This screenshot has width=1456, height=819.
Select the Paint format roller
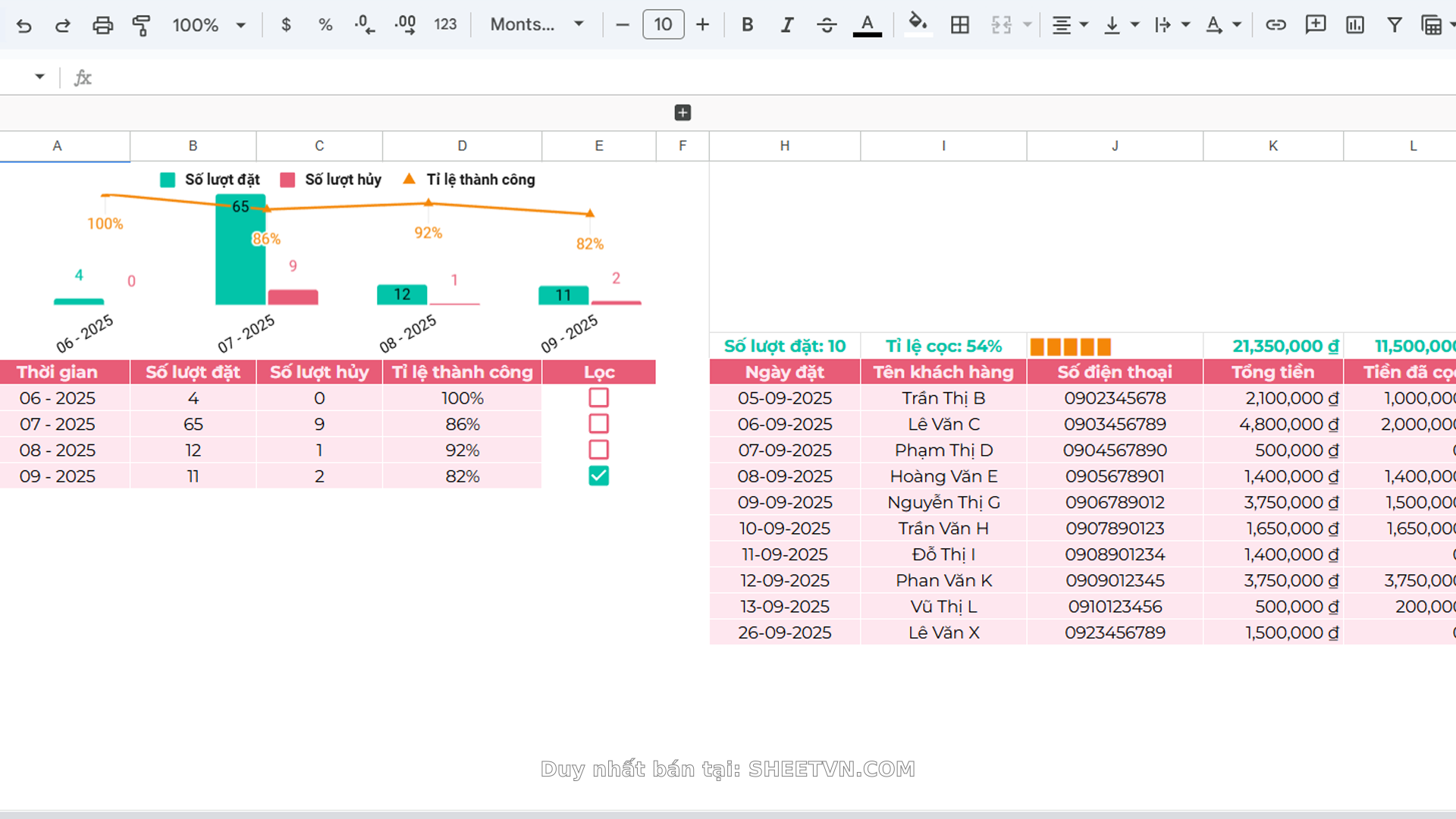pos(141,25)
